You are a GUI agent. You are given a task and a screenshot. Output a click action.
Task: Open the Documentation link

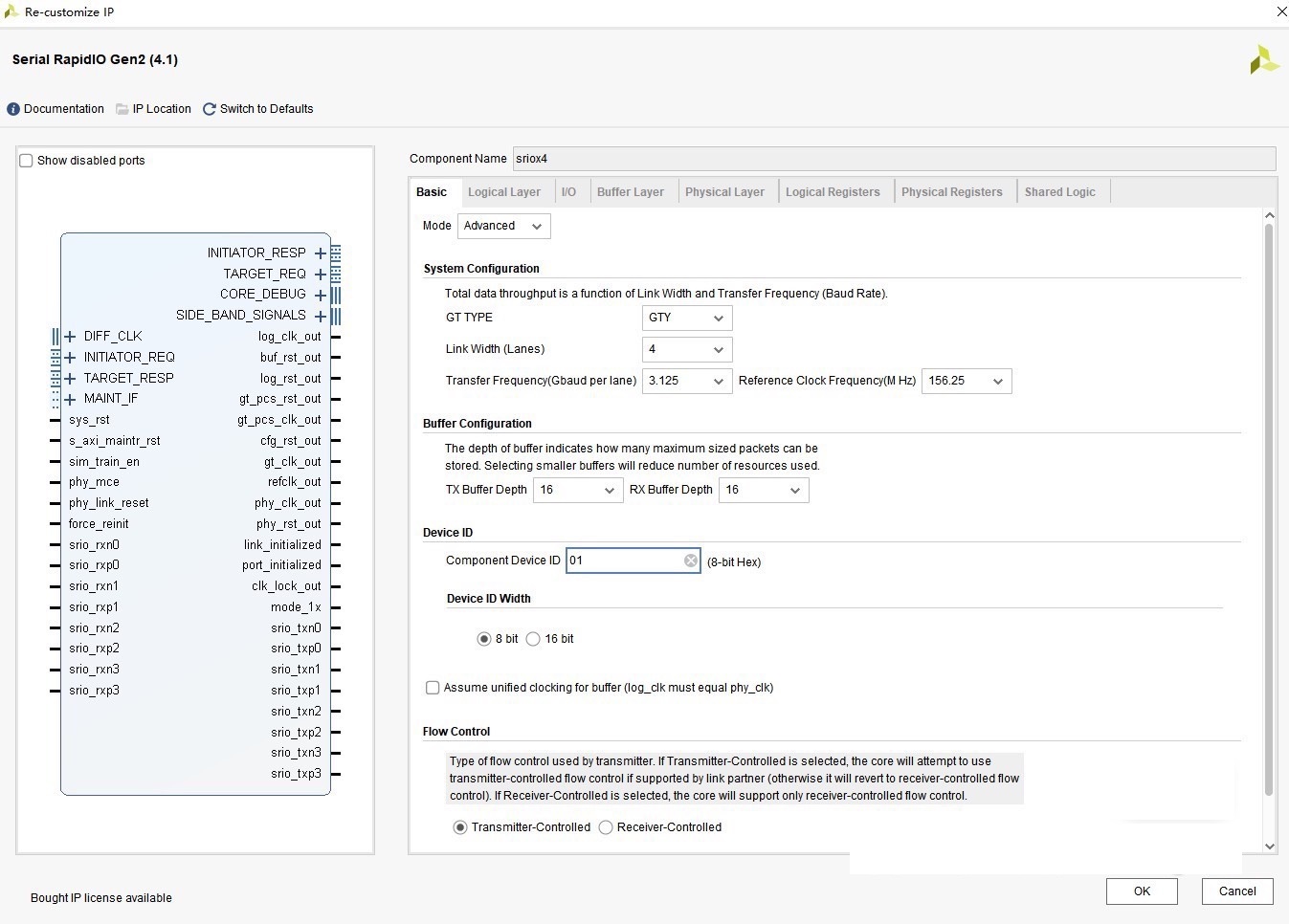64,109
